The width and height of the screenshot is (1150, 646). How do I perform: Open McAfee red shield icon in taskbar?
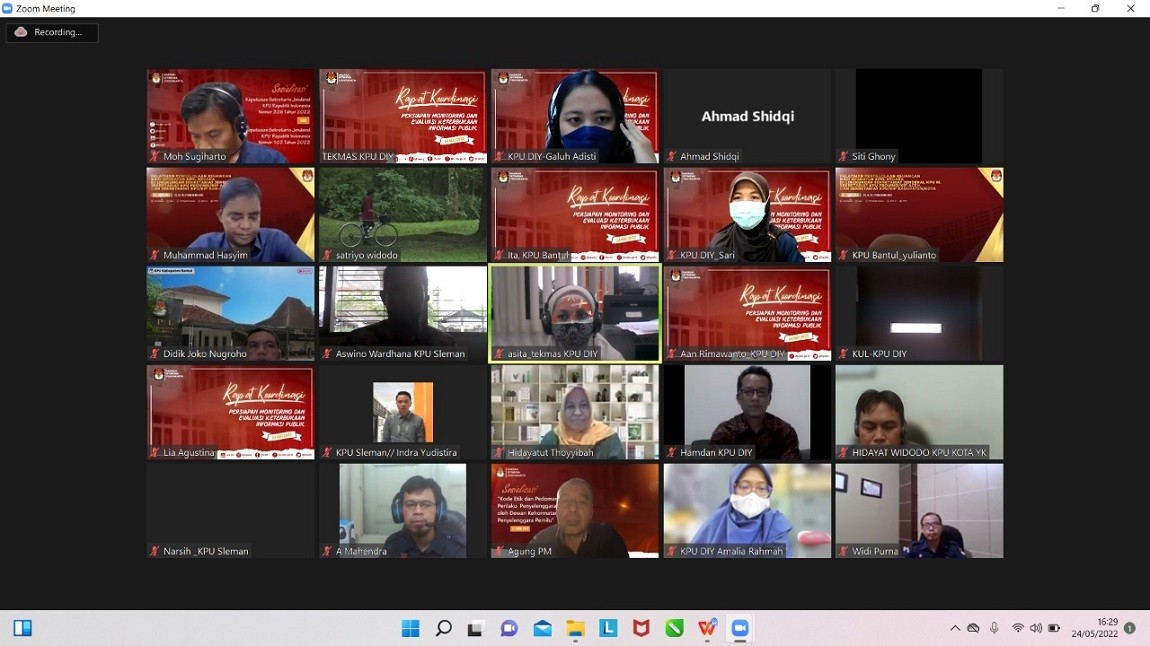click(641, 628)
